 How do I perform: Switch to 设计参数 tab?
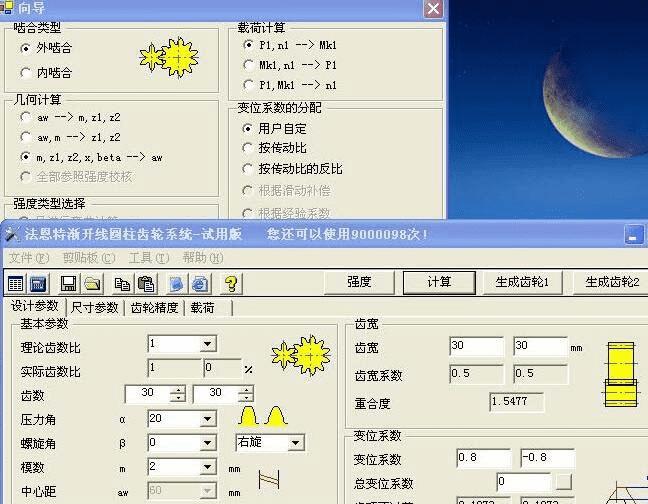[35, 307]
